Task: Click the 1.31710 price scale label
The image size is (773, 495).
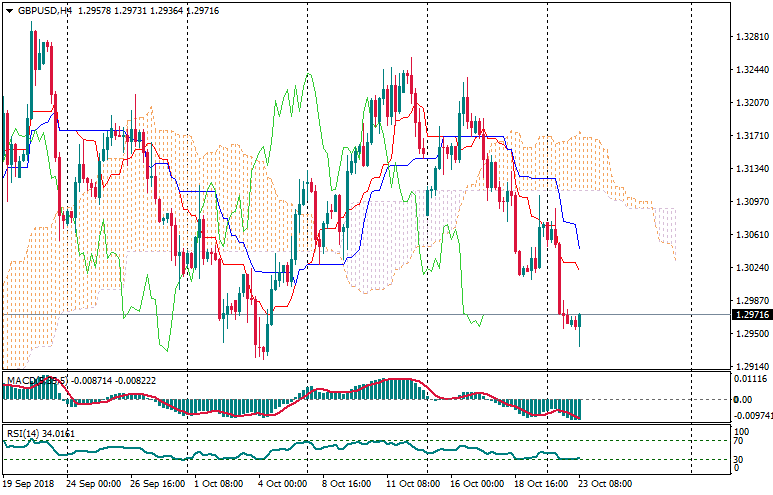Action: 750,136
